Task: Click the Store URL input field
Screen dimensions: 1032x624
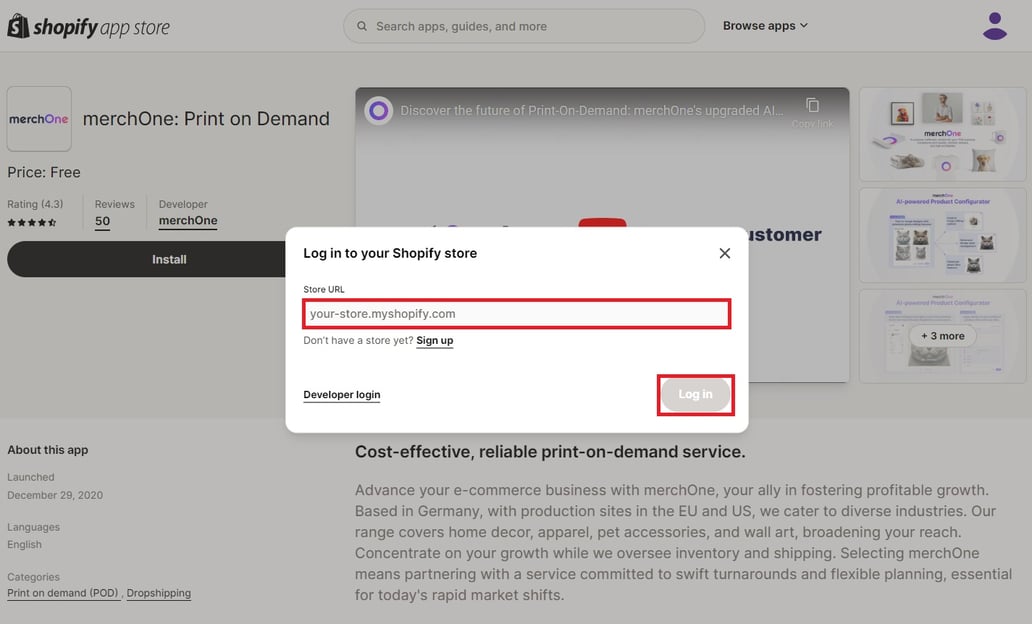Action: (516, 313)
